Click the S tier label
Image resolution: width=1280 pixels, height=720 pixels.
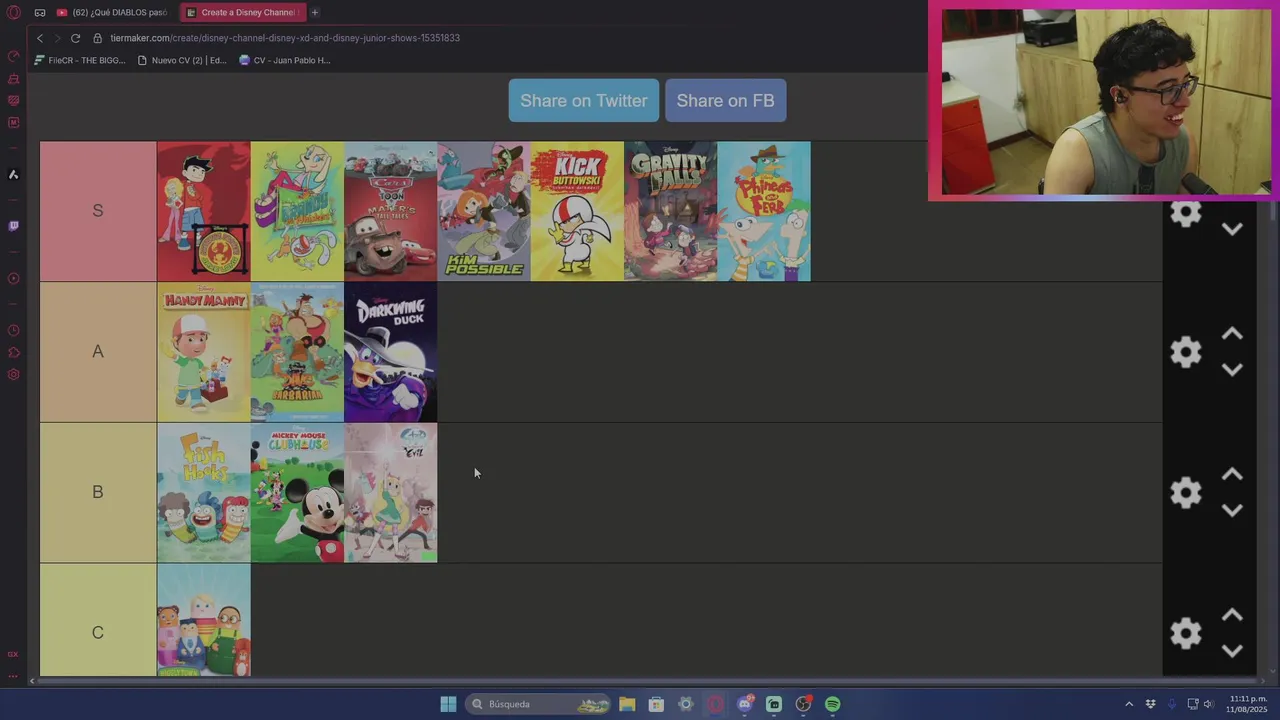pyautogui.click(x=98, y=211)
